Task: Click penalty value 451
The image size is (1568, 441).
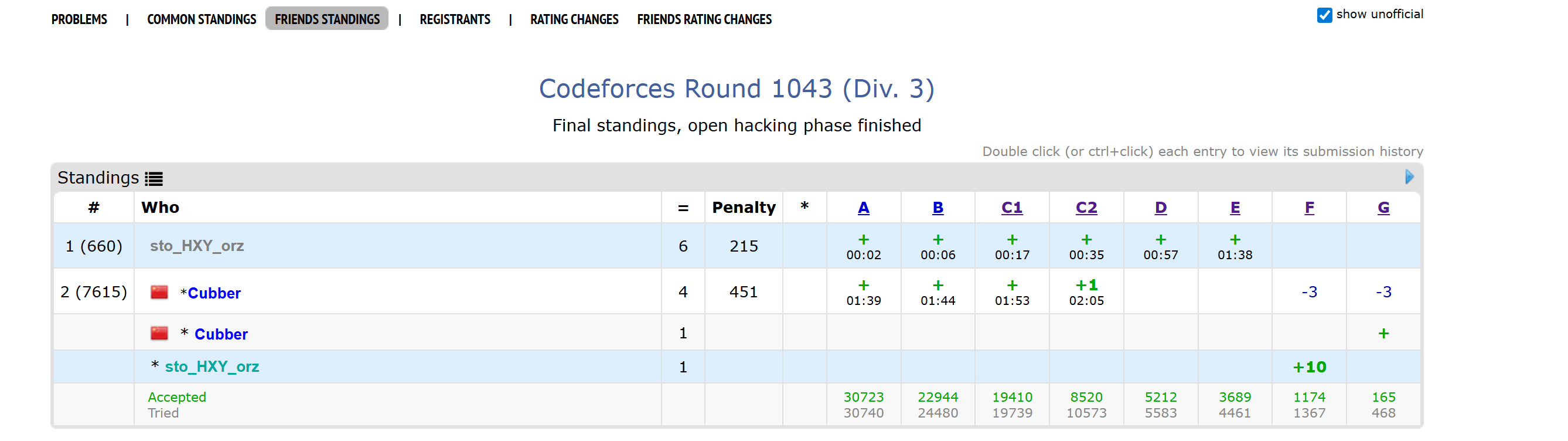Action: pos(743,292)
